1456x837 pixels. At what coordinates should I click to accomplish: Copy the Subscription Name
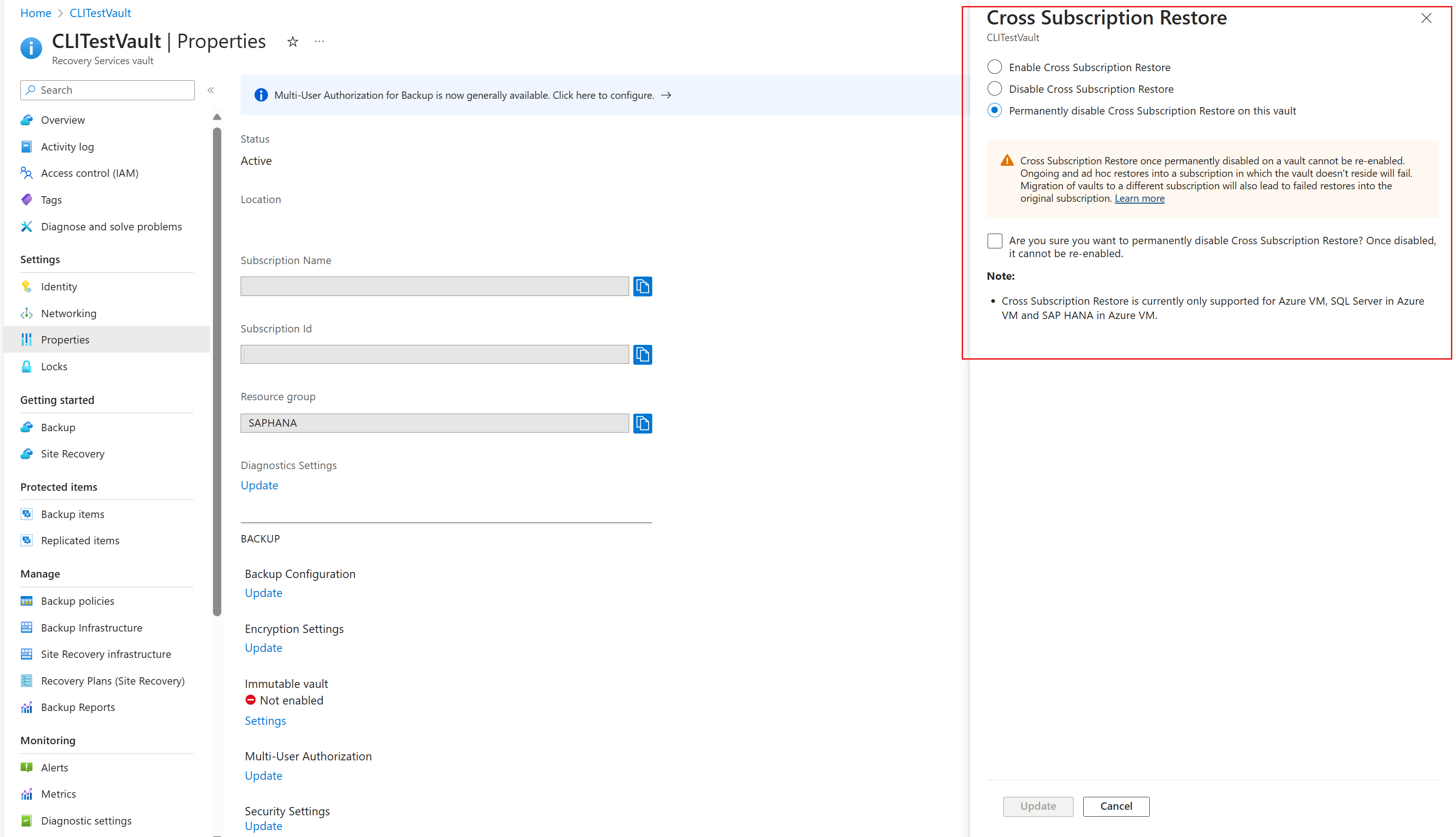643,286
